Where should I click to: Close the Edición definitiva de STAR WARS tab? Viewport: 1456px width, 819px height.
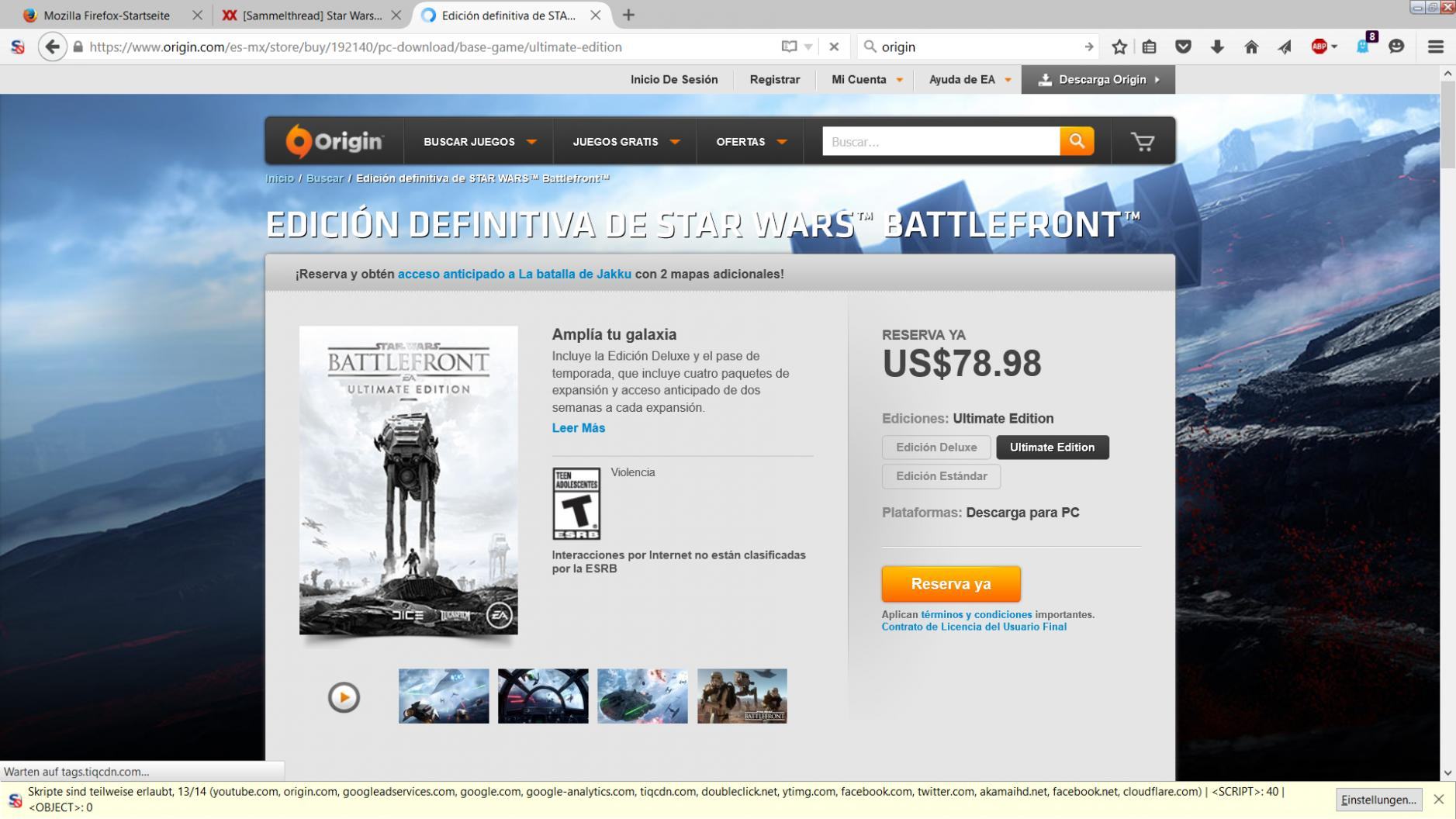point(595,15)
